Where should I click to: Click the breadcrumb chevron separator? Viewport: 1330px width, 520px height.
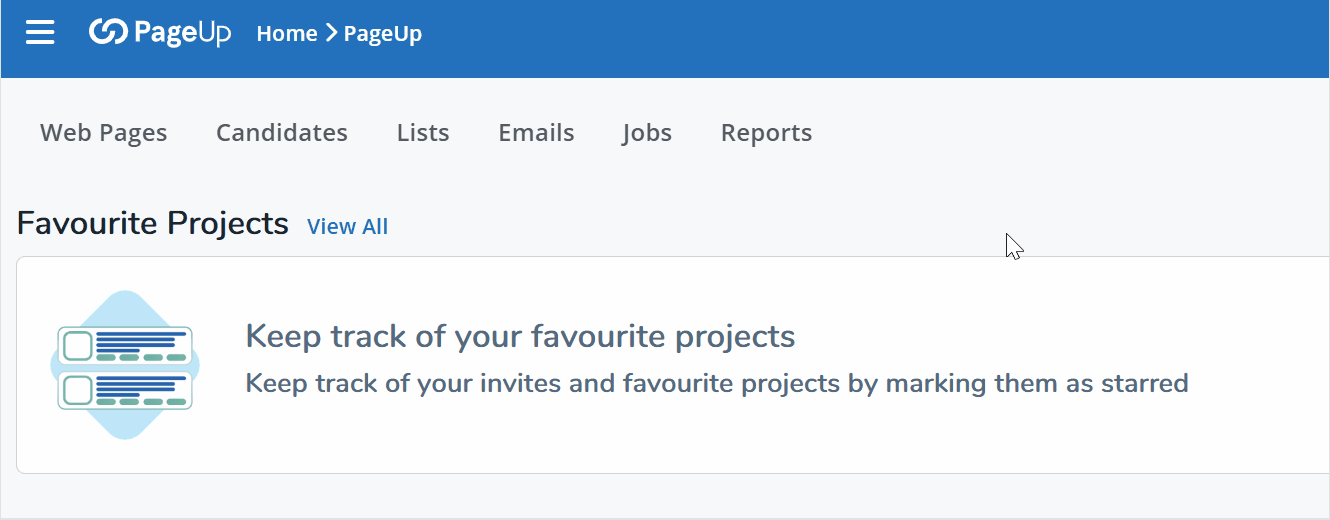pyautogui.click(x=331, y=33)
